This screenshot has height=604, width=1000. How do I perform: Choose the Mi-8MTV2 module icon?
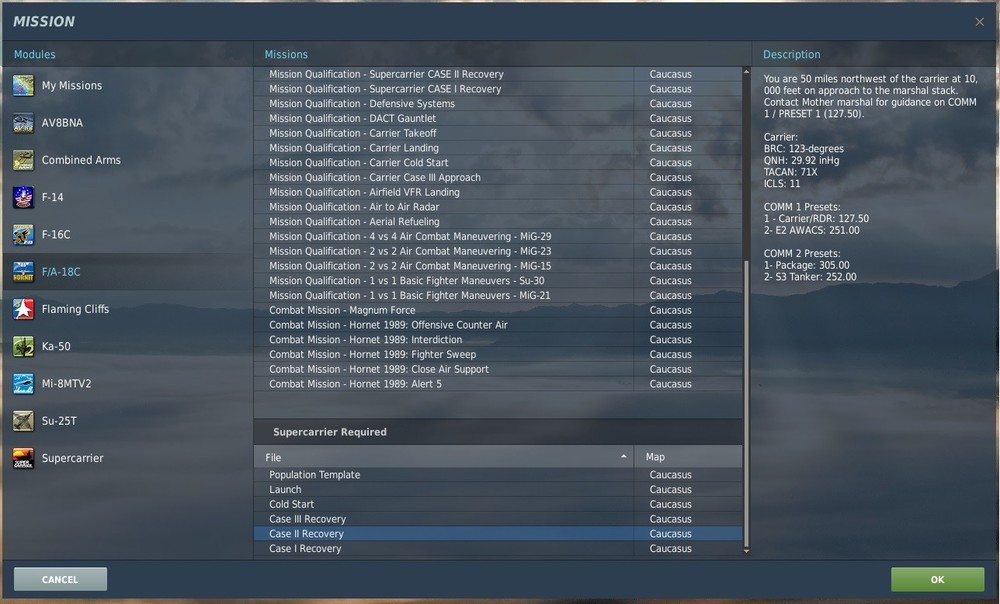click(x=23, y=384)
